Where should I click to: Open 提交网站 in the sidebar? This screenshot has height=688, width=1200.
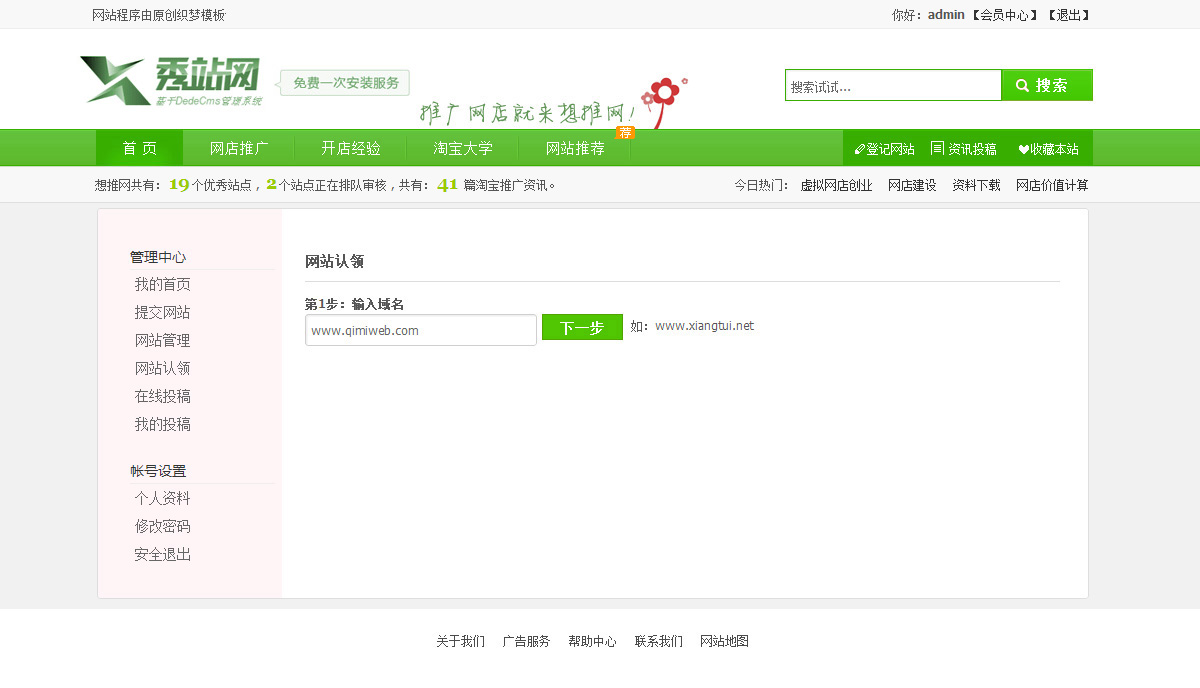(x=162, y=312)
